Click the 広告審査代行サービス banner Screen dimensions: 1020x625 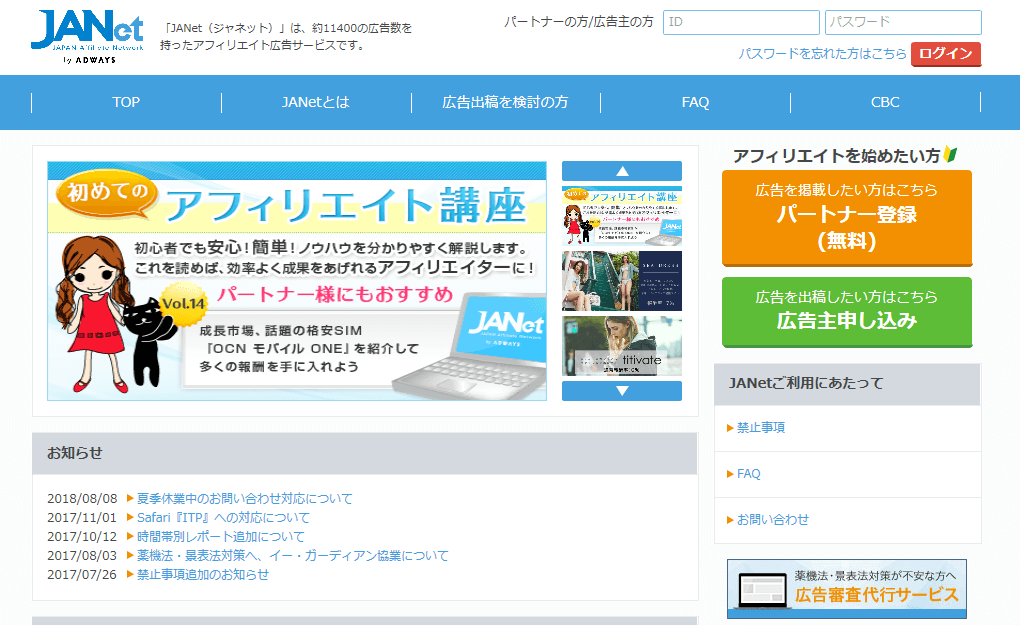[847, 589]
